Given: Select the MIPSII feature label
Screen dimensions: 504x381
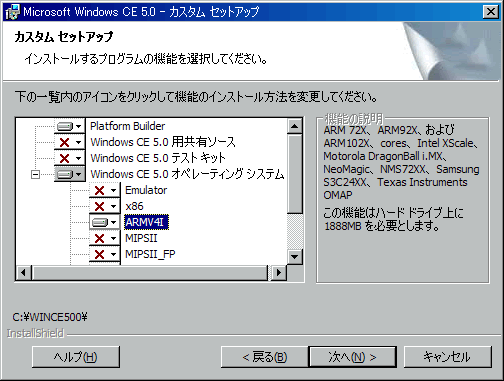Looking at the screenshot, I should 141,238.
